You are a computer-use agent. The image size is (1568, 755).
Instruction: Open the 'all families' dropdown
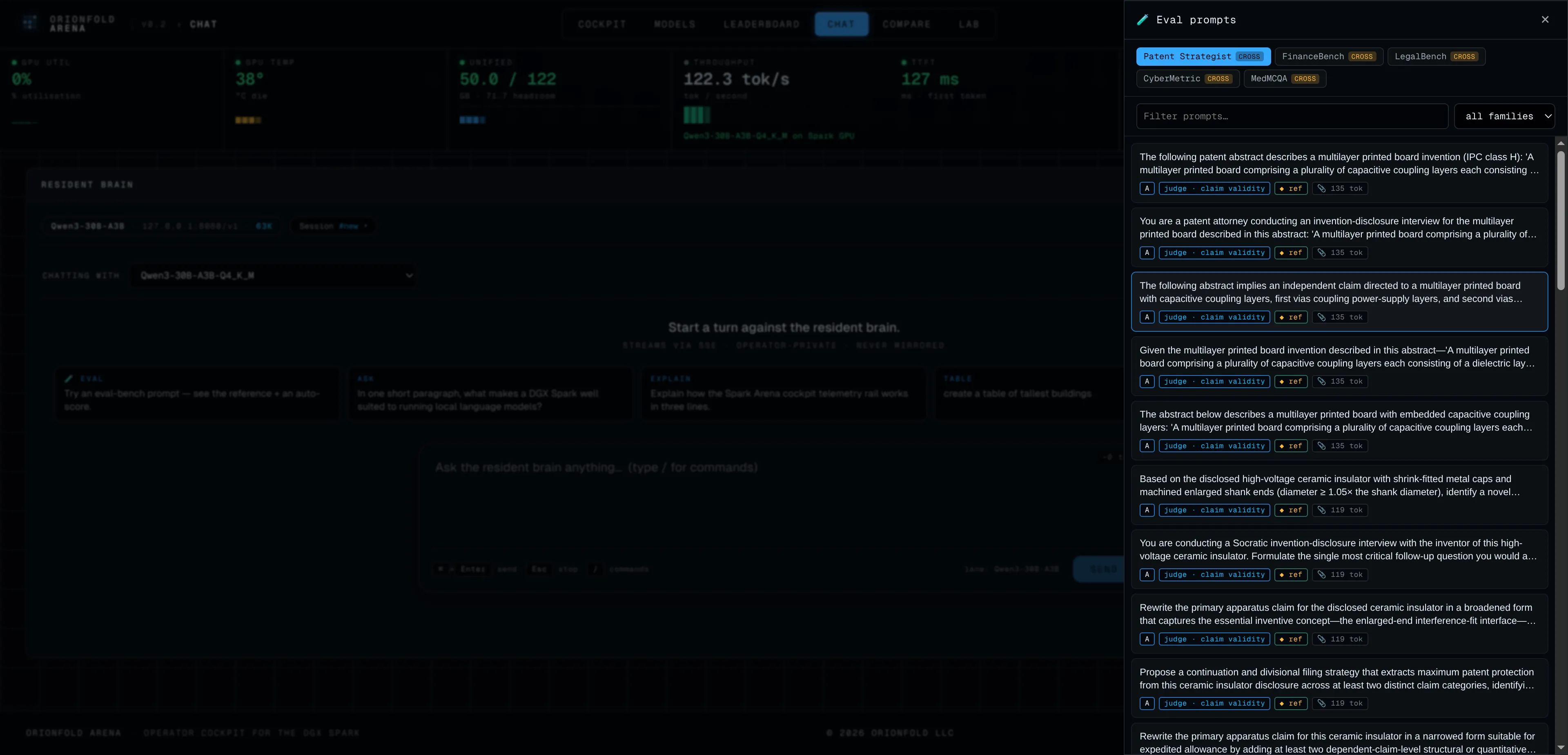(1504, 116)
